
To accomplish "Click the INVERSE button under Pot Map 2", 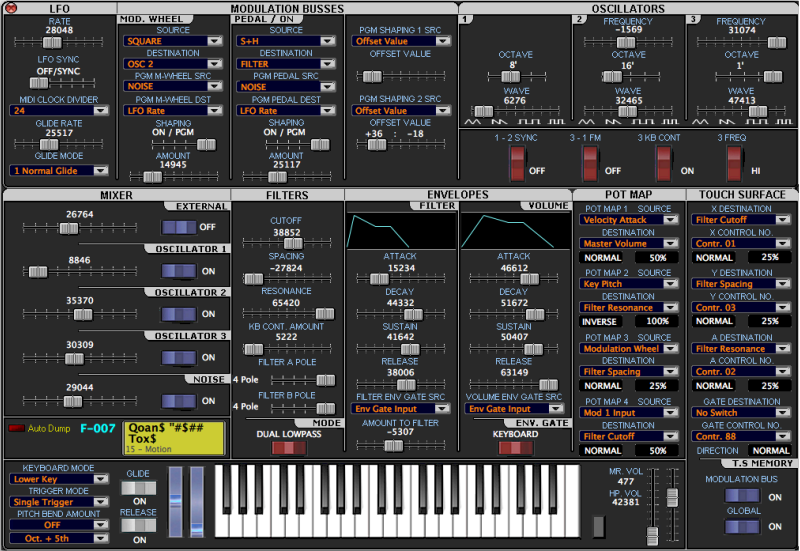I will click(x=602, y=321).
